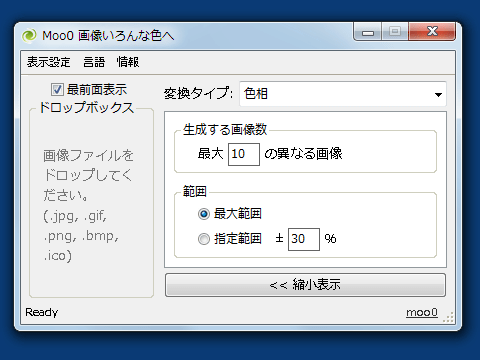Open the 表示設定 menu

tap(49, 62)
